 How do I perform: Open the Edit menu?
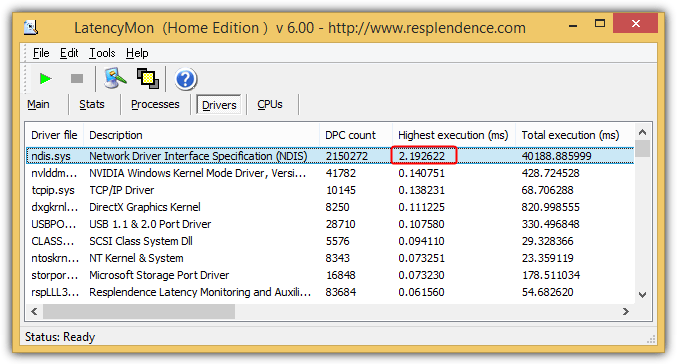[x=69, y=53]
